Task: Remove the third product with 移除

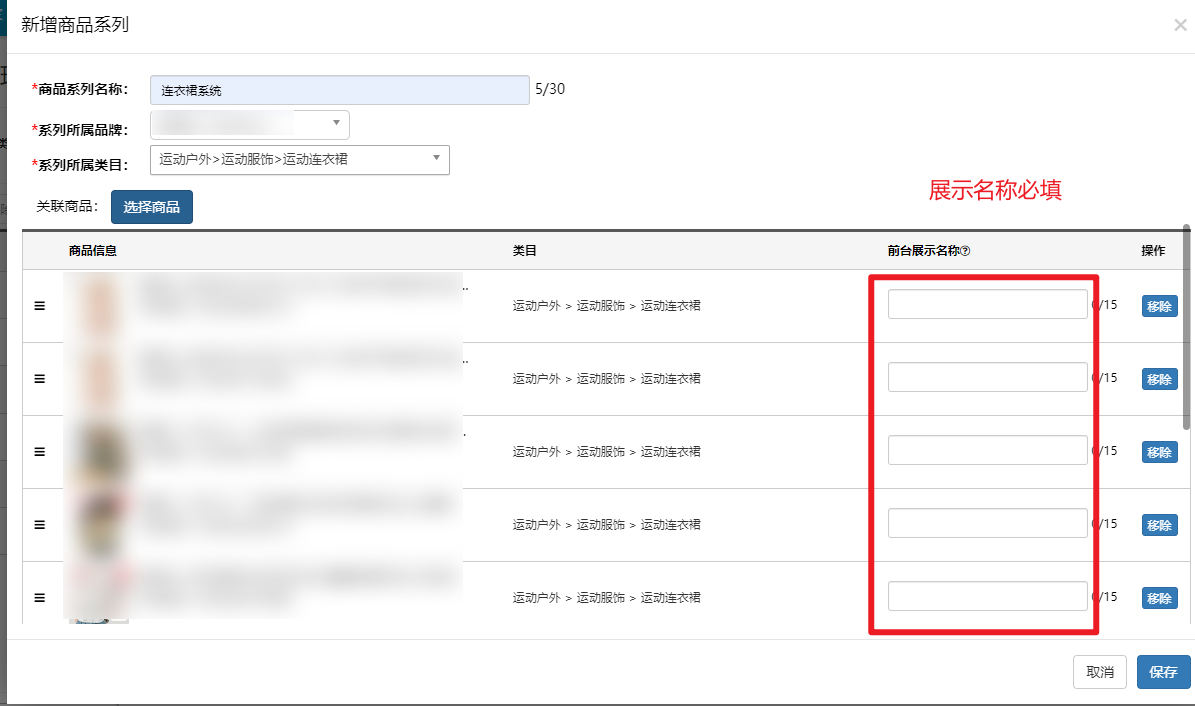Action: click(x=1159, y=453)
